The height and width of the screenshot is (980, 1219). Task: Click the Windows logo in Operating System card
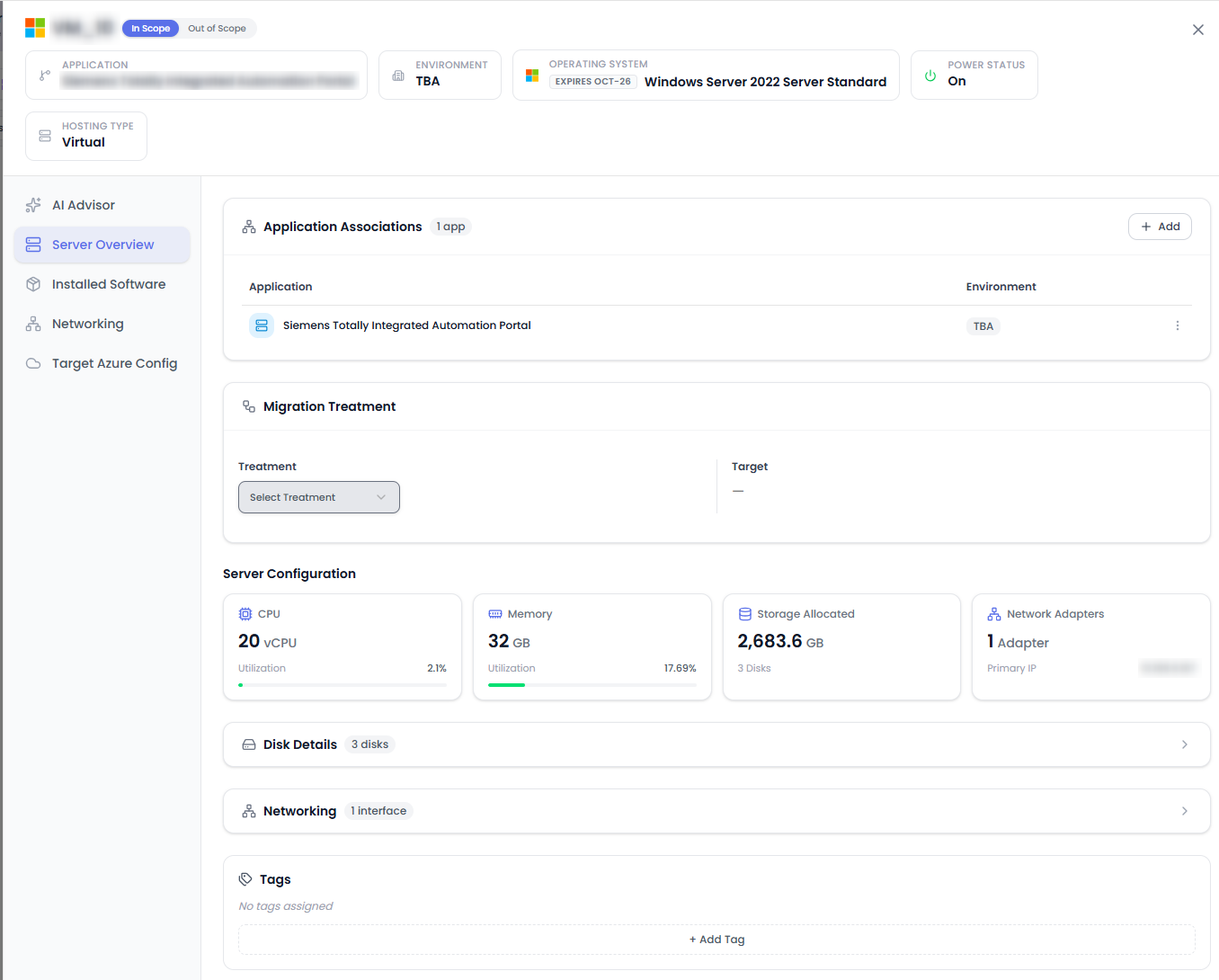[x=532, y=76]
